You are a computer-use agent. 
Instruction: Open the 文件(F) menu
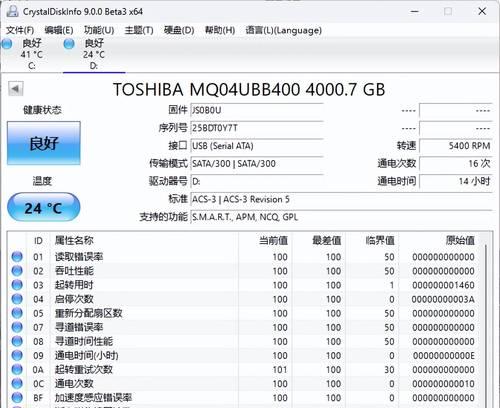pyautogui.click(x=20, y=30)
